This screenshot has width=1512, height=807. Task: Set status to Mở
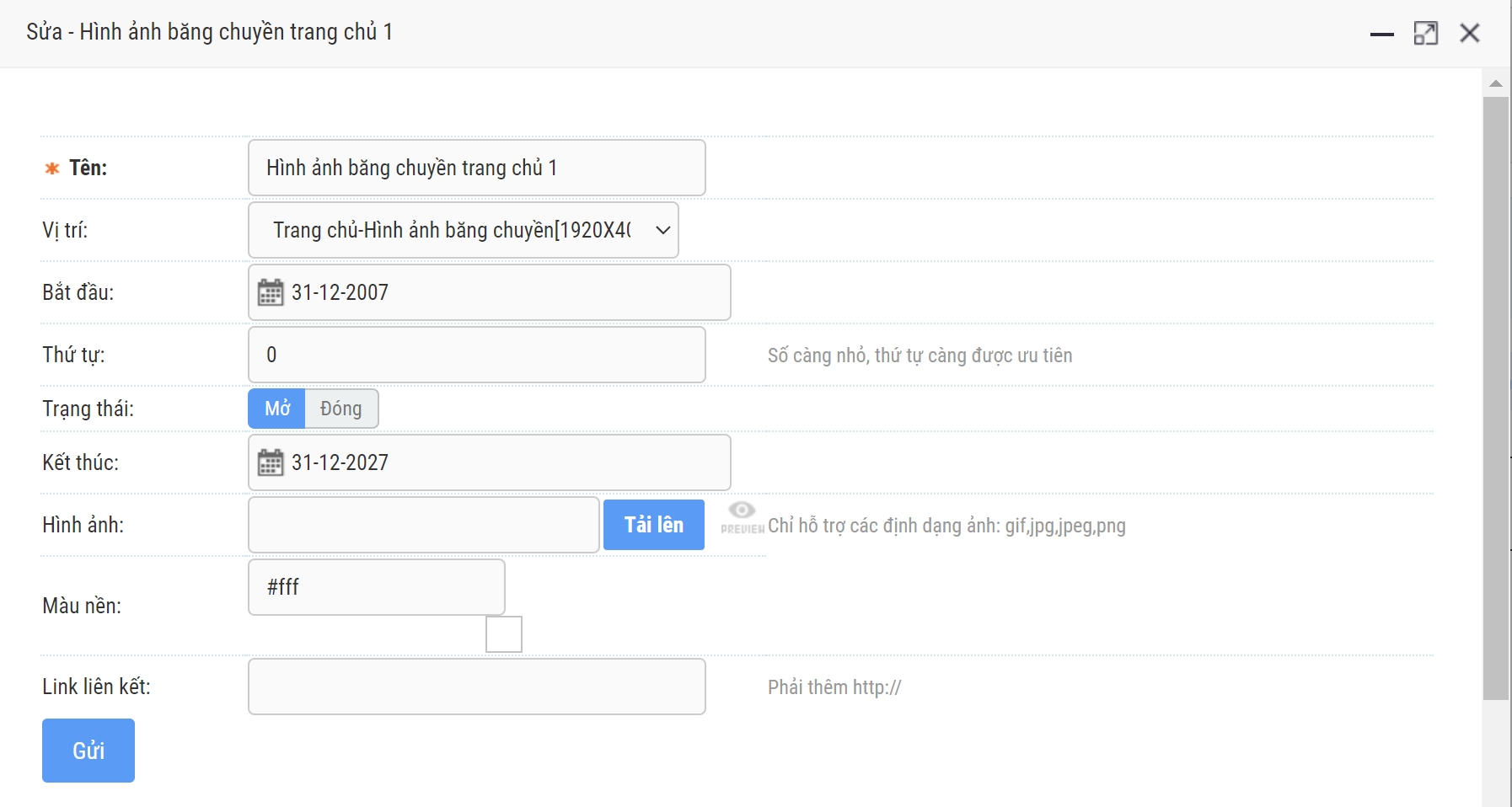(276, 409)
